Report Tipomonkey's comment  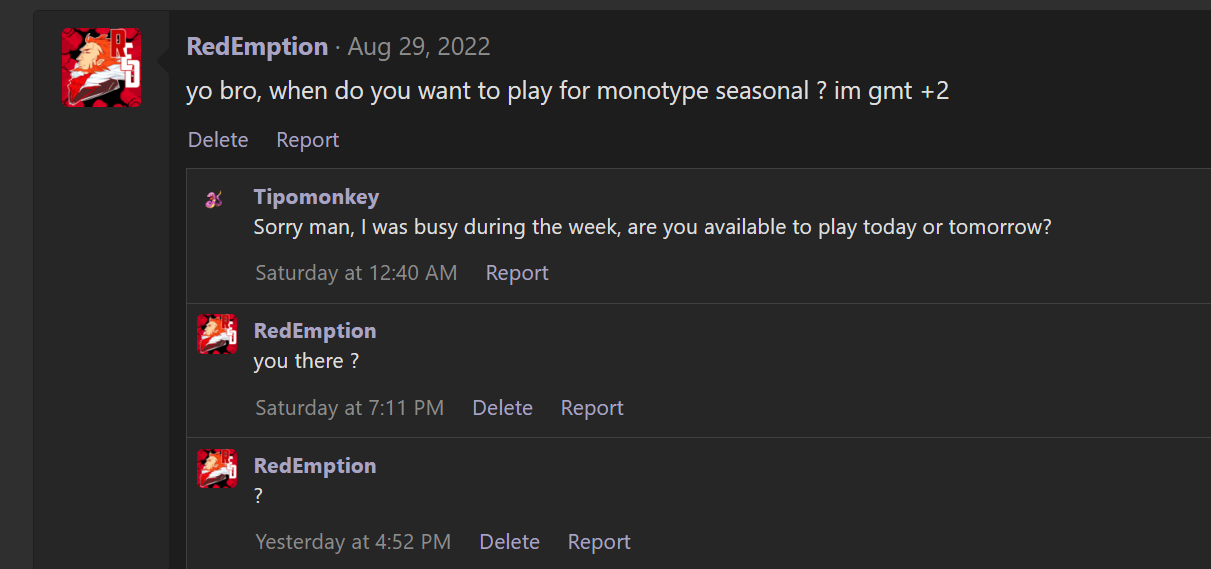(517, 273)
